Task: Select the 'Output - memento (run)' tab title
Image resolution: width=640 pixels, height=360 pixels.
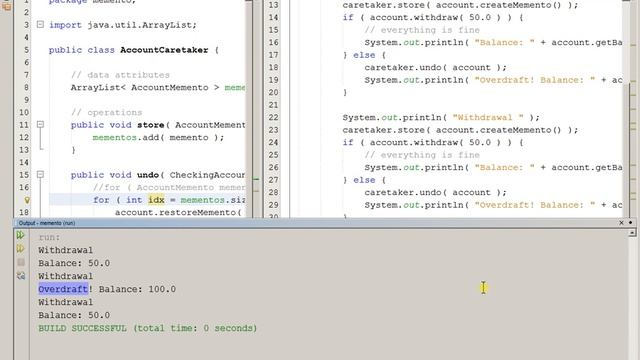Action: [x=47, y=223]
